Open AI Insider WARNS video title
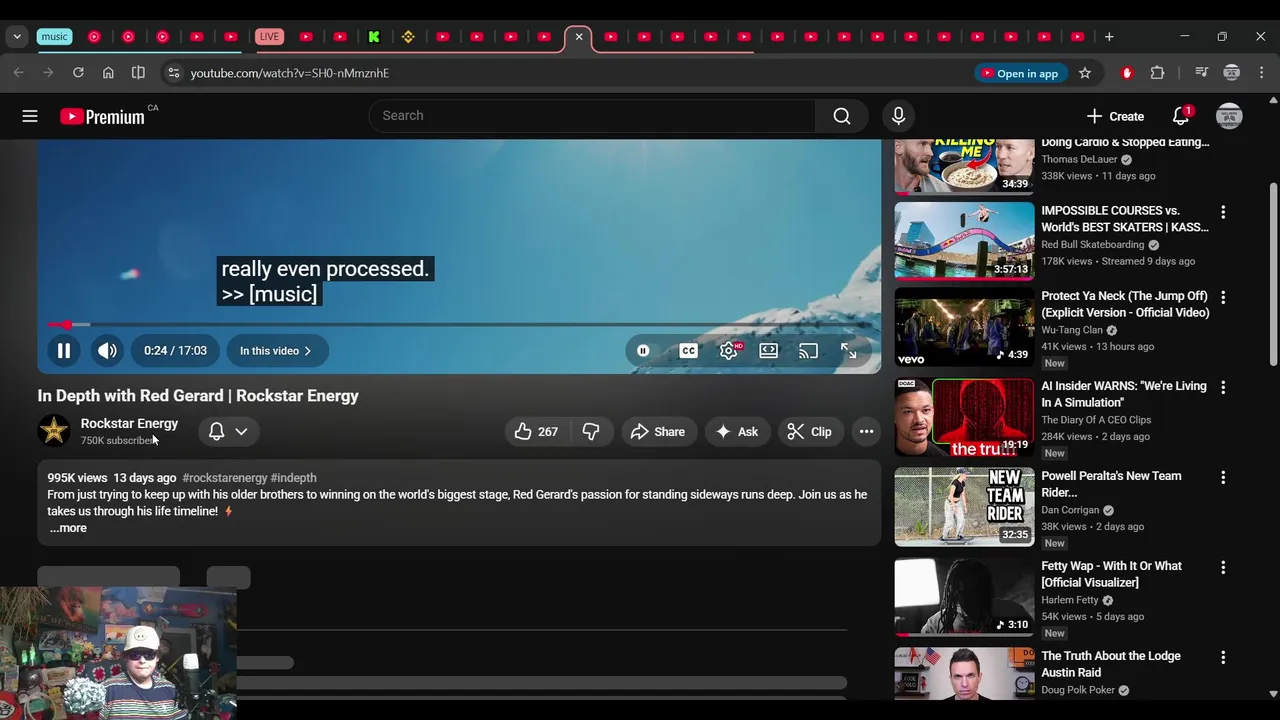 (x=1124, y=394)
